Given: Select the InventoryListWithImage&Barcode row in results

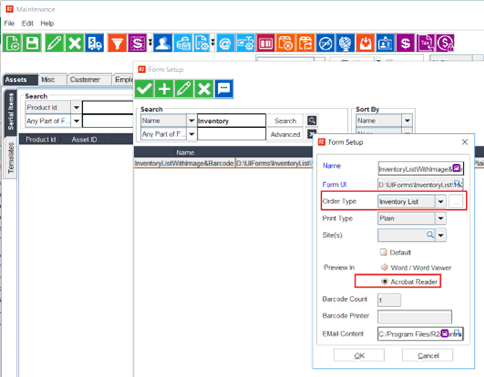Looking at the screenshot, I should tap(223, 163).
